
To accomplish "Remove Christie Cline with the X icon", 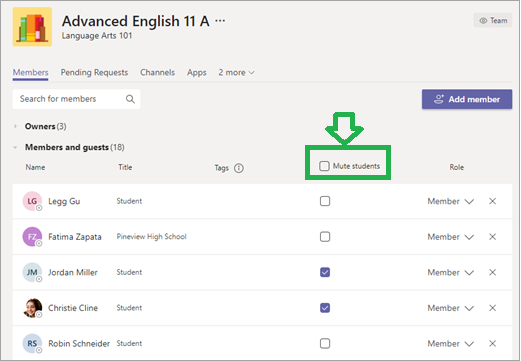I will [x=492, y=308].
